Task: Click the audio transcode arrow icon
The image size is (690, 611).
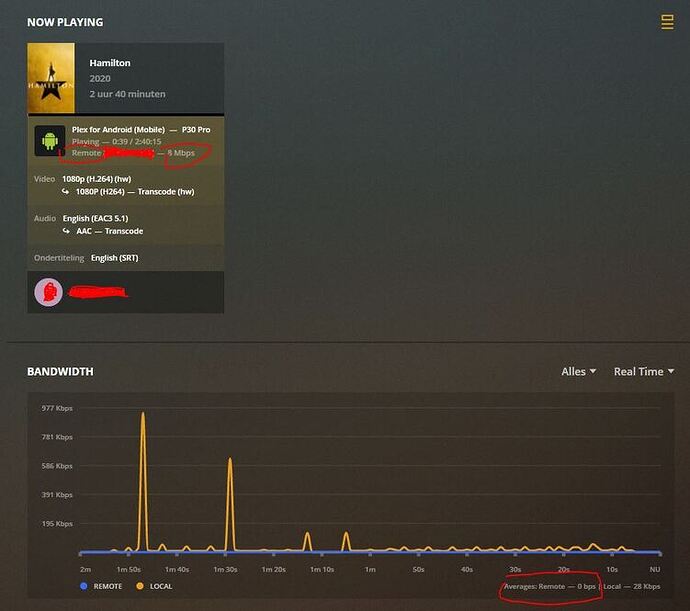Action: pyautogui.click(x=66, y=231)
